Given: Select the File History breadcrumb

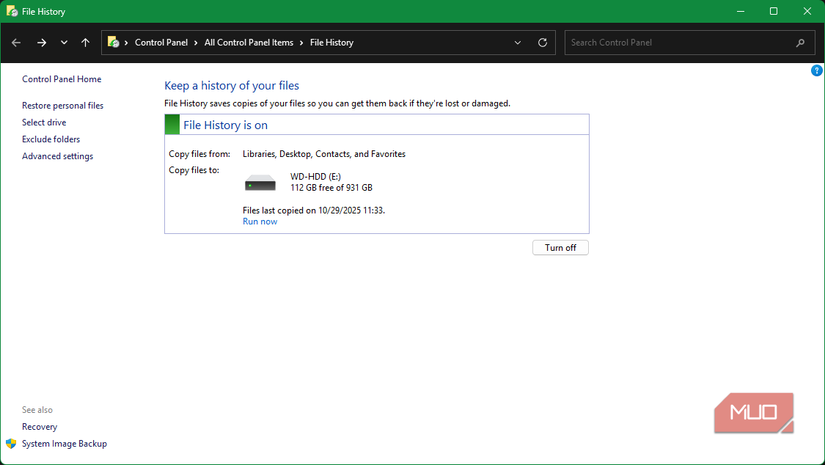Looking at the screenshot, I should 331,43.
